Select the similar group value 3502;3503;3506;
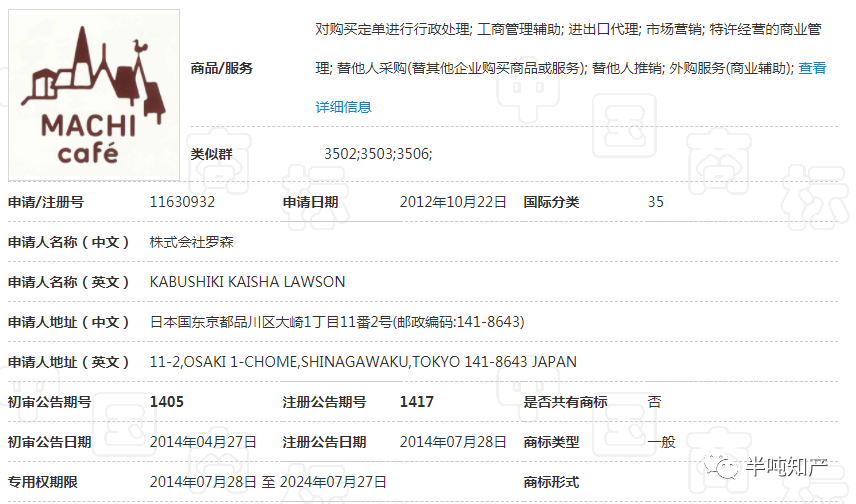The height and width of the screenshot is (504, 856). tap(378, 154)
